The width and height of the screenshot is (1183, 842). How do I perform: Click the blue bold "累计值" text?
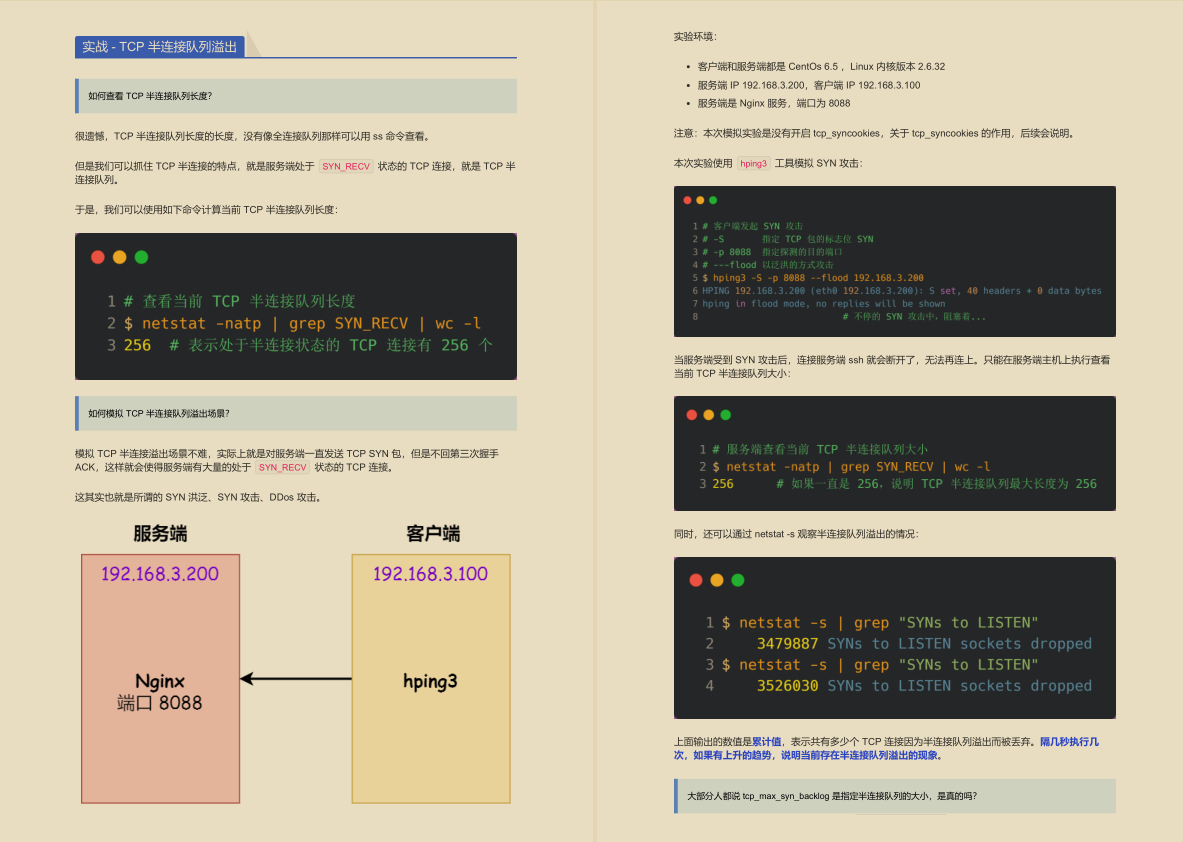pyautogui.click(x=766, y=742)
